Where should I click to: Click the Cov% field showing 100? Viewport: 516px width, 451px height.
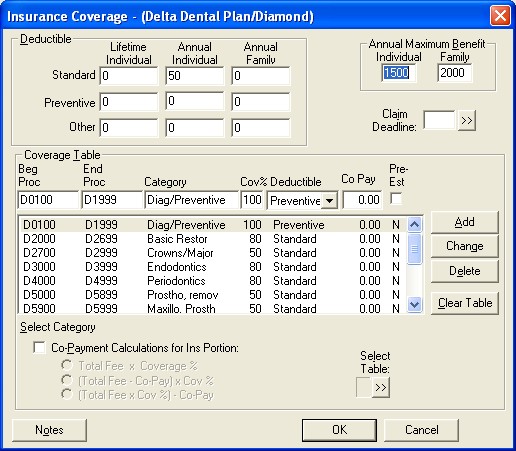tap(252, 200)
